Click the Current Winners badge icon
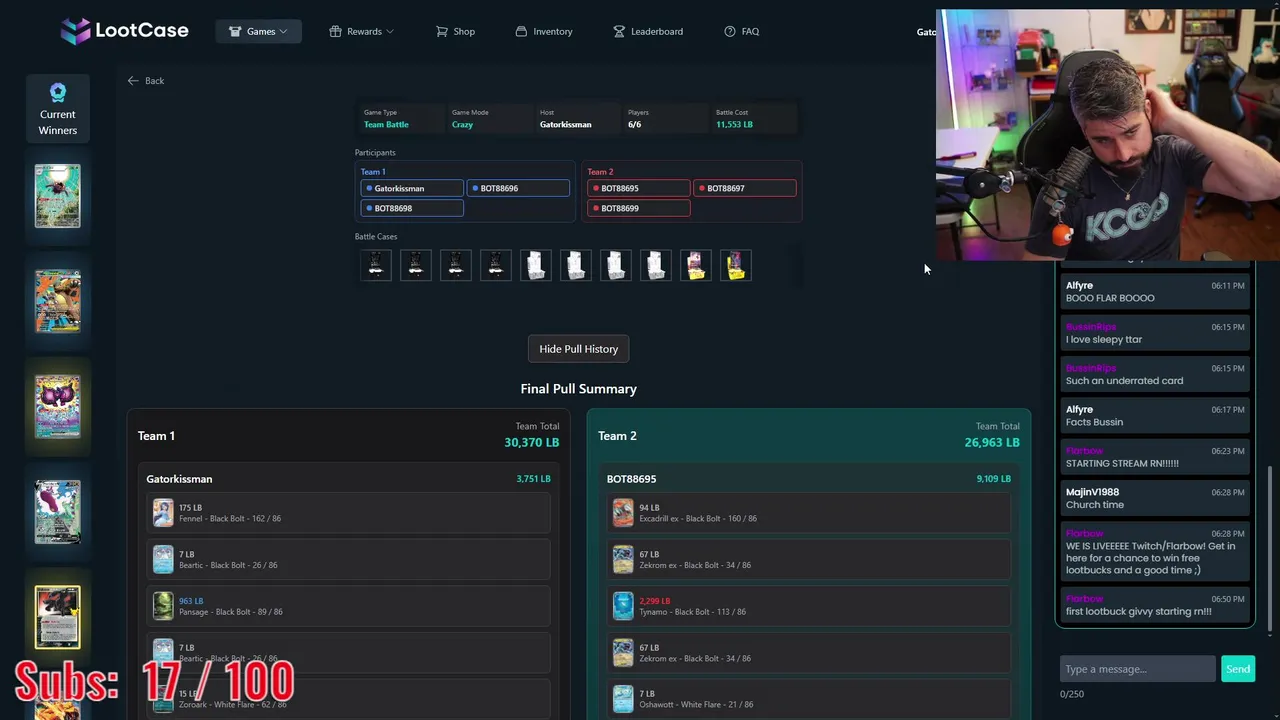The width and height of the screenshot is (1280, 720). click(x=58, y=93)
